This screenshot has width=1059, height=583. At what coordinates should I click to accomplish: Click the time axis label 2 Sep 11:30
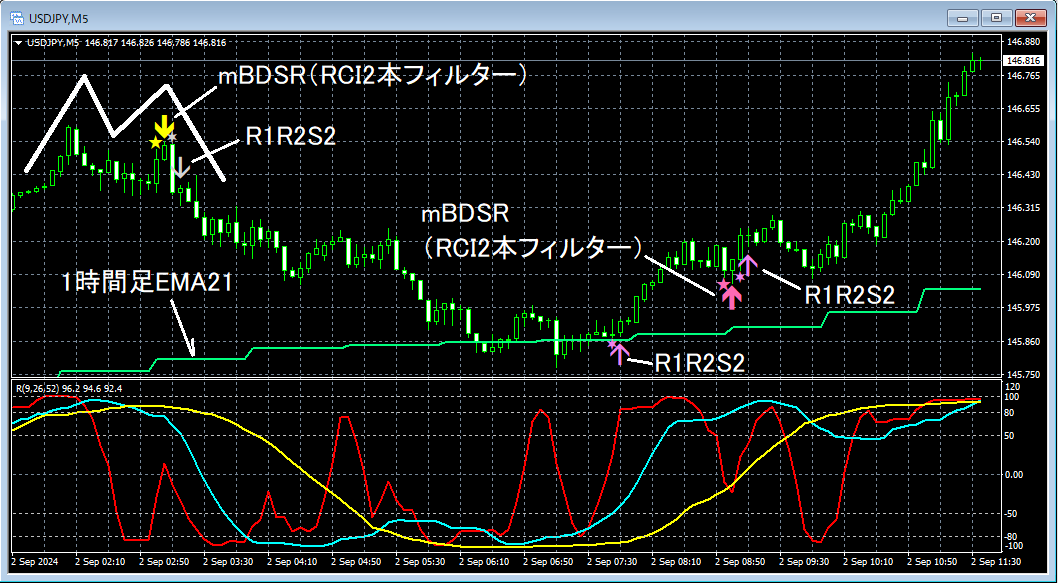(x=995, y=561)
